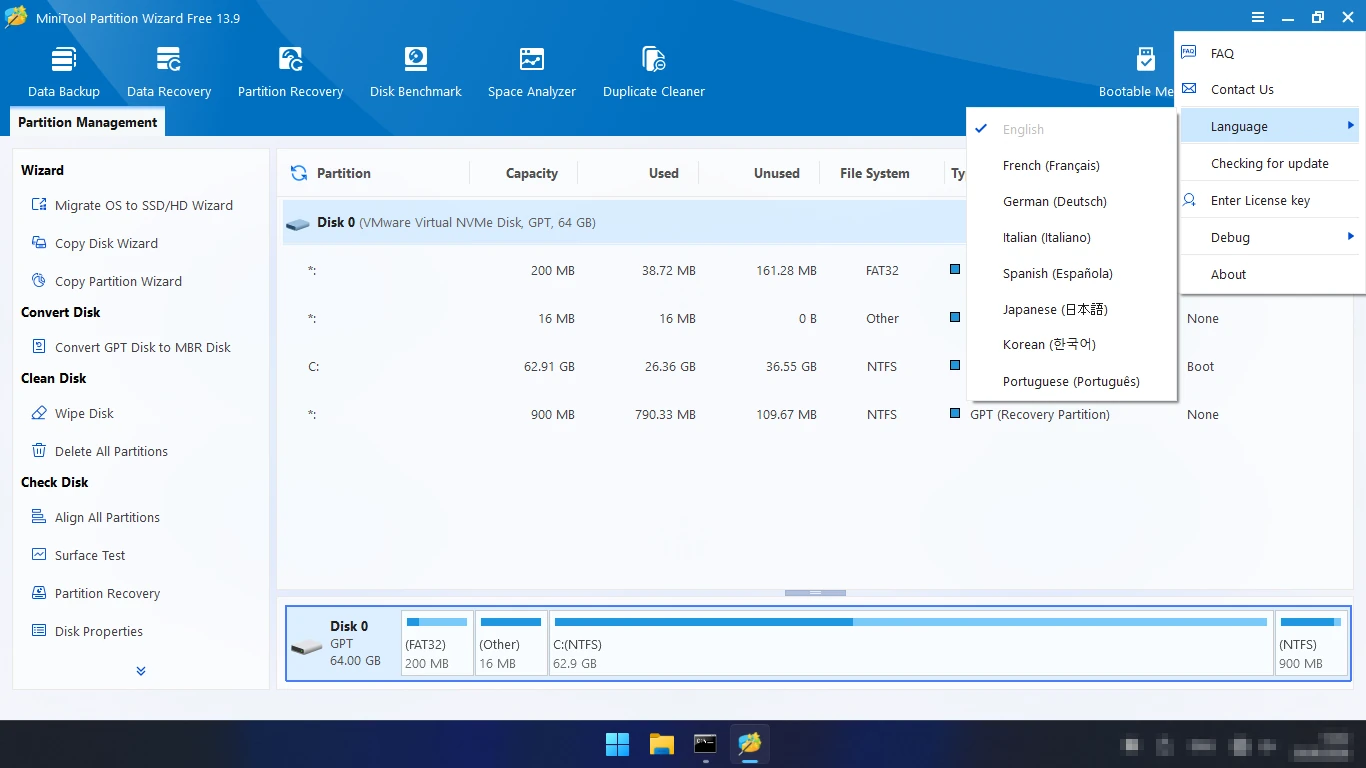Click the Convert GPT Disk to MBR icon

(39, 347)
